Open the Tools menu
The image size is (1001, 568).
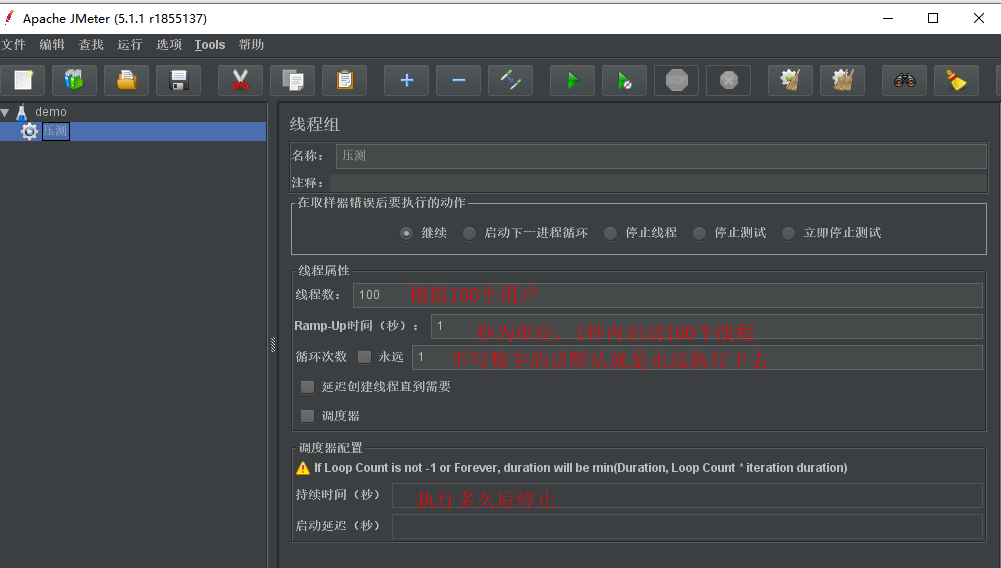[210, 45]
